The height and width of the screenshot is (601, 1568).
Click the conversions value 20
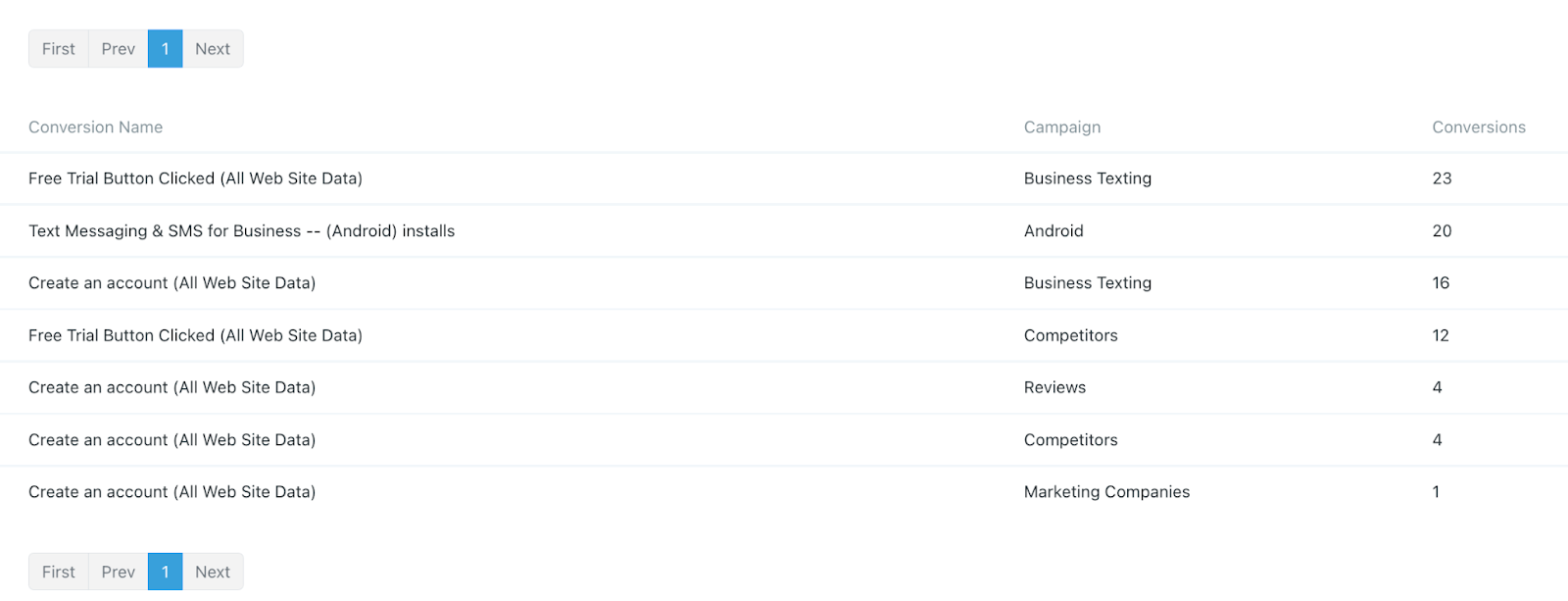click(x=1442, y=231)
